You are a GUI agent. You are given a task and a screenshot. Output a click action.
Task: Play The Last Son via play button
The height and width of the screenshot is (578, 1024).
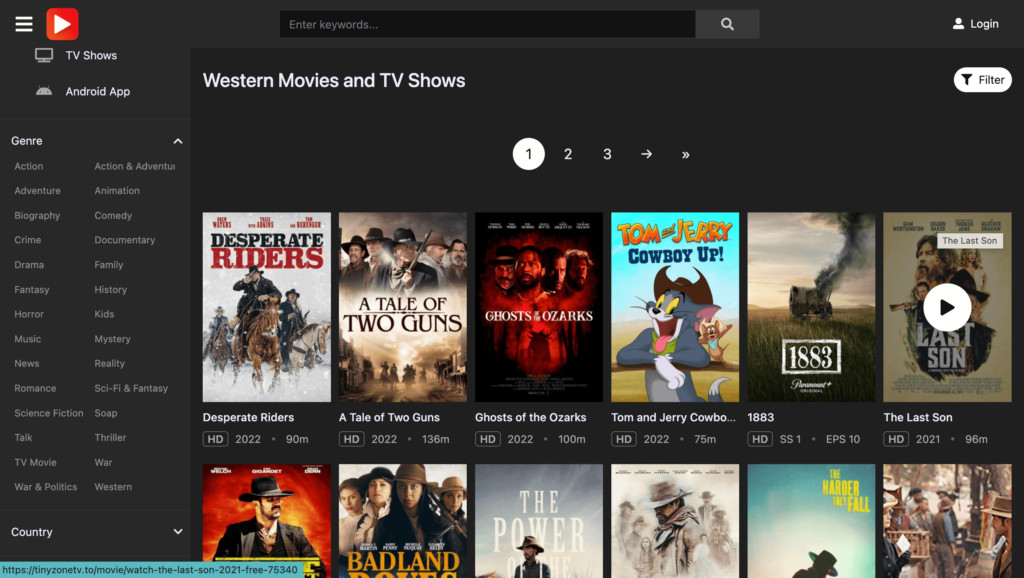tap(947, 307)
